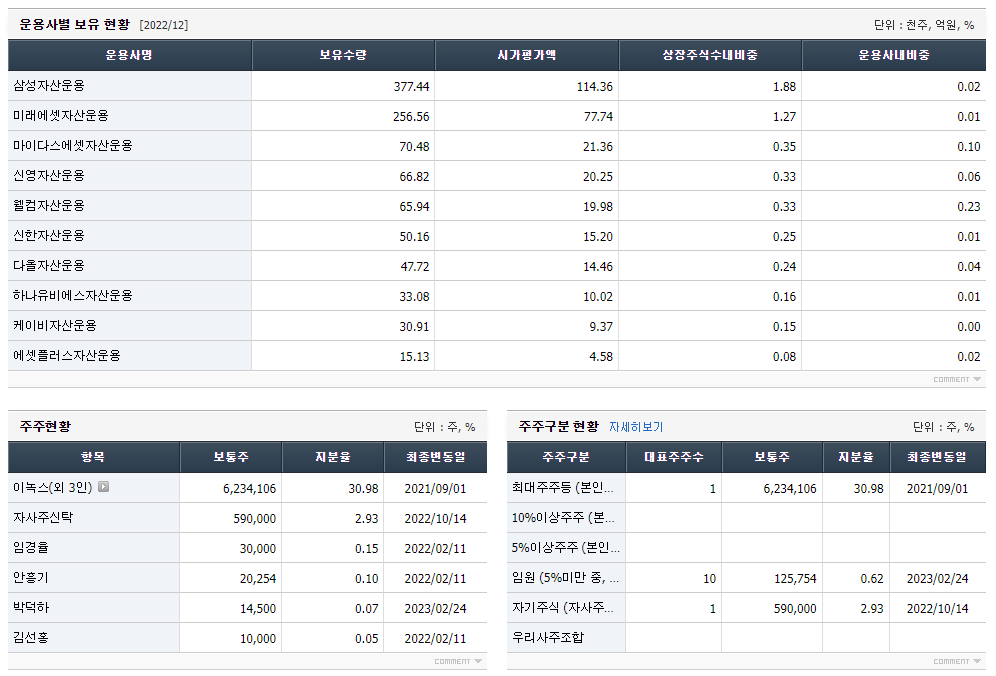Click 자사주신탁 share count 590,000 in 주주현황
Screen dimensions: 996x676
click(x=254, y=518)
